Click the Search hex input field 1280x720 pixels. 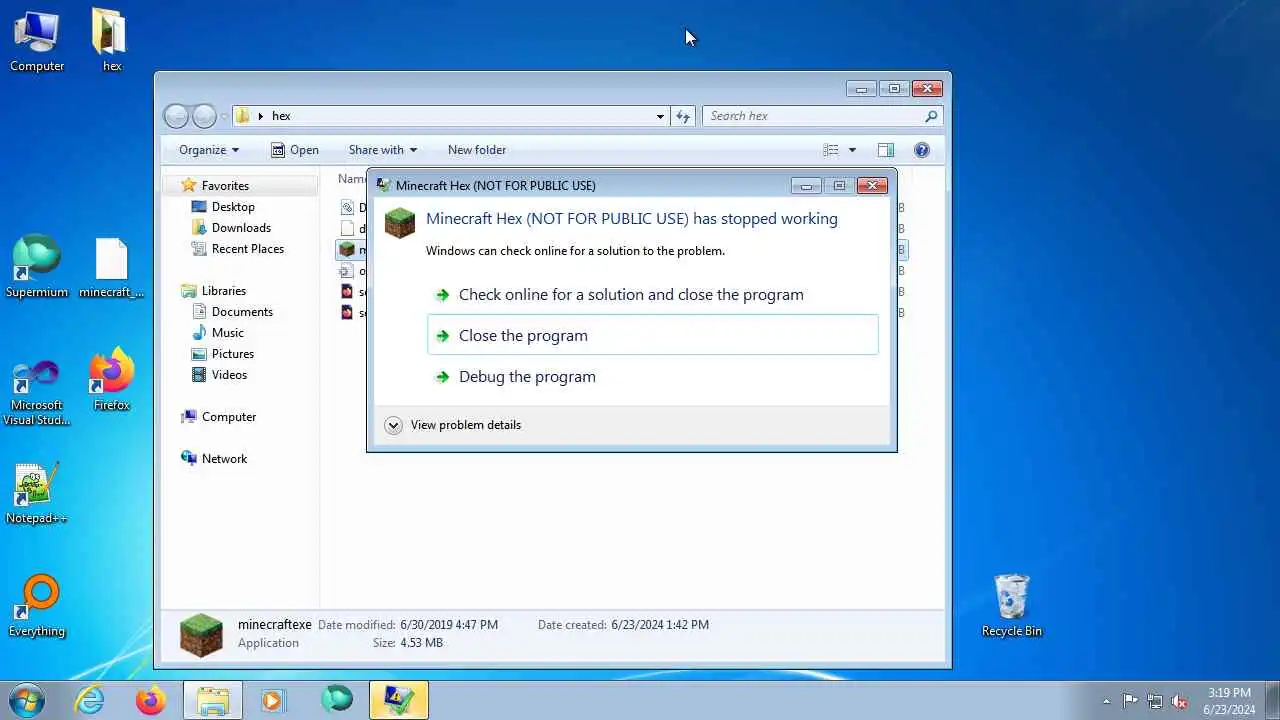coord(812,116)
